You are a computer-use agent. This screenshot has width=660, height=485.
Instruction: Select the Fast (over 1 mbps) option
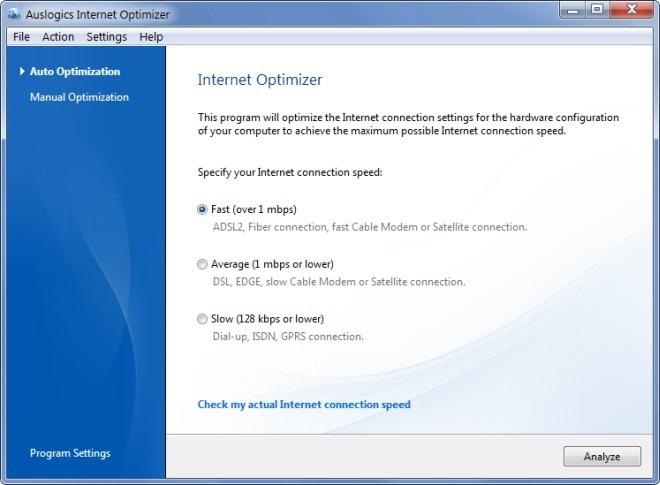tap(203, 209)
